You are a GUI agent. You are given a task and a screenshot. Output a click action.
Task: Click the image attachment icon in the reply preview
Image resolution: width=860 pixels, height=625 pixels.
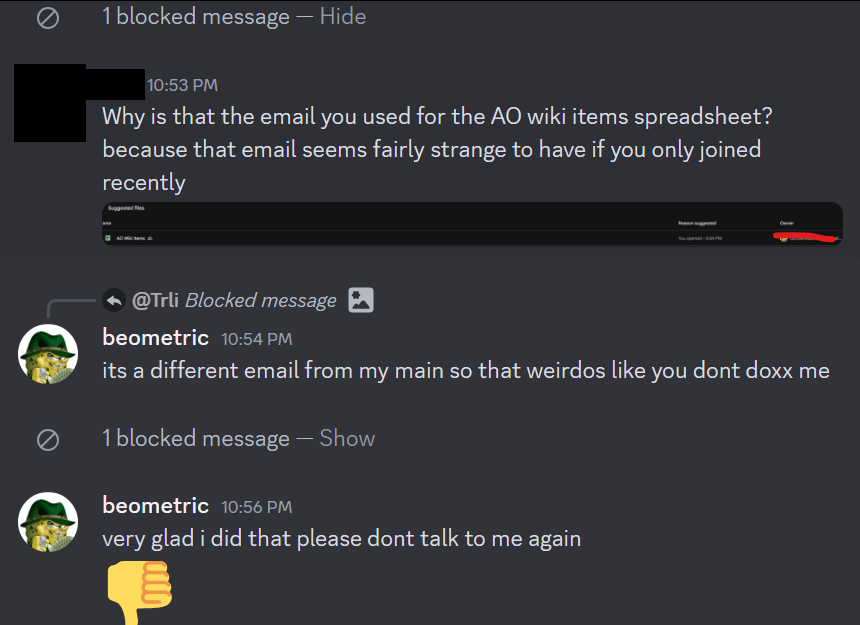pos(360,299)
